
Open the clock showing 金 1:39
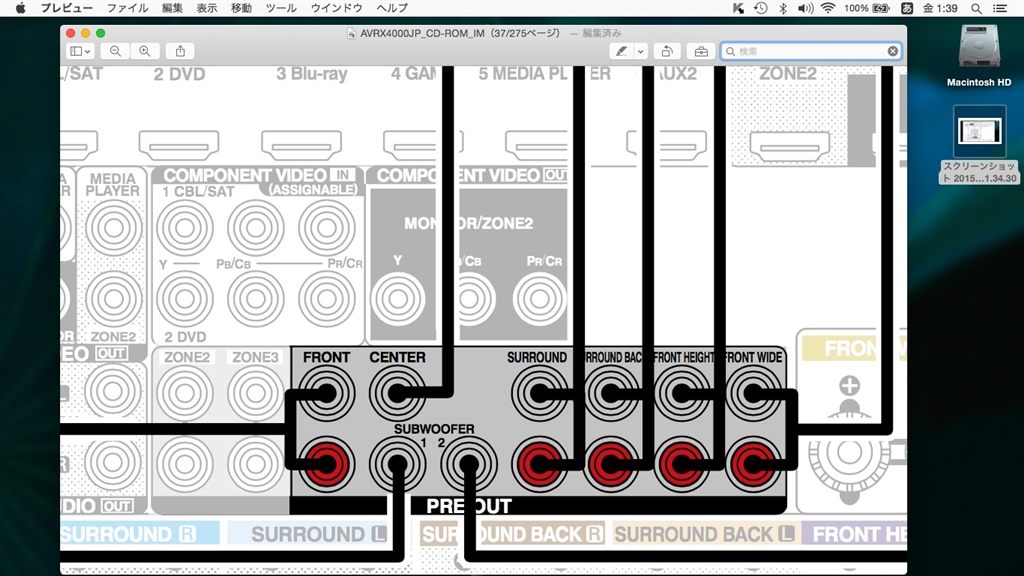click(x=940, y=8)
